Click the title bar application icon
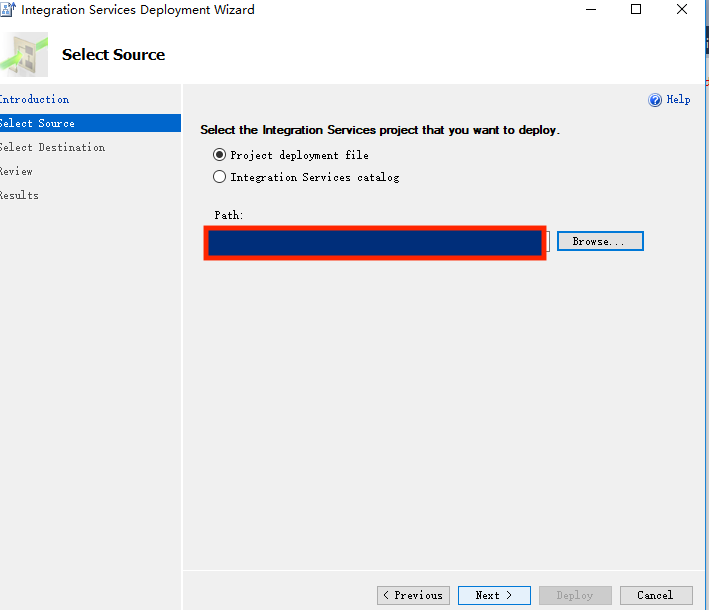Image resolution: width=709 pixels, height=610 pixels. (x=7, y=10)
